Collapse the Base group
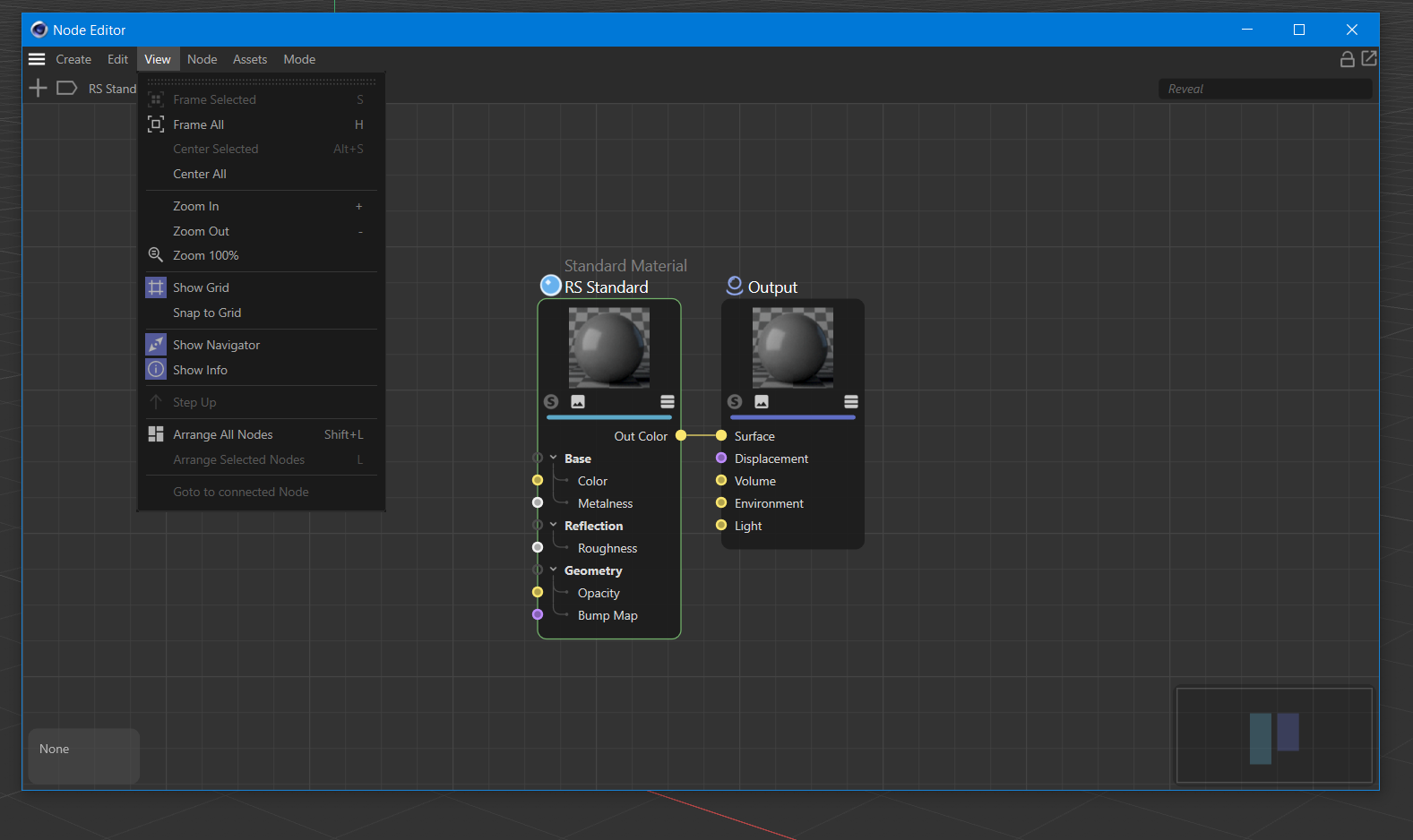 554,459
